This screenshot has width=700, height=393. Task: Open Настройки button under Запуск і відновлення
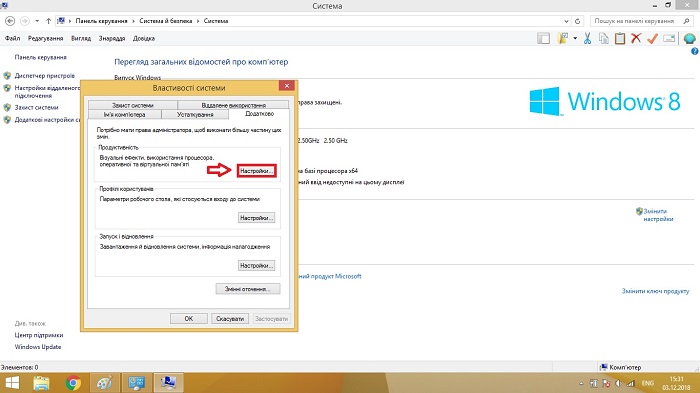pos(256,266)
